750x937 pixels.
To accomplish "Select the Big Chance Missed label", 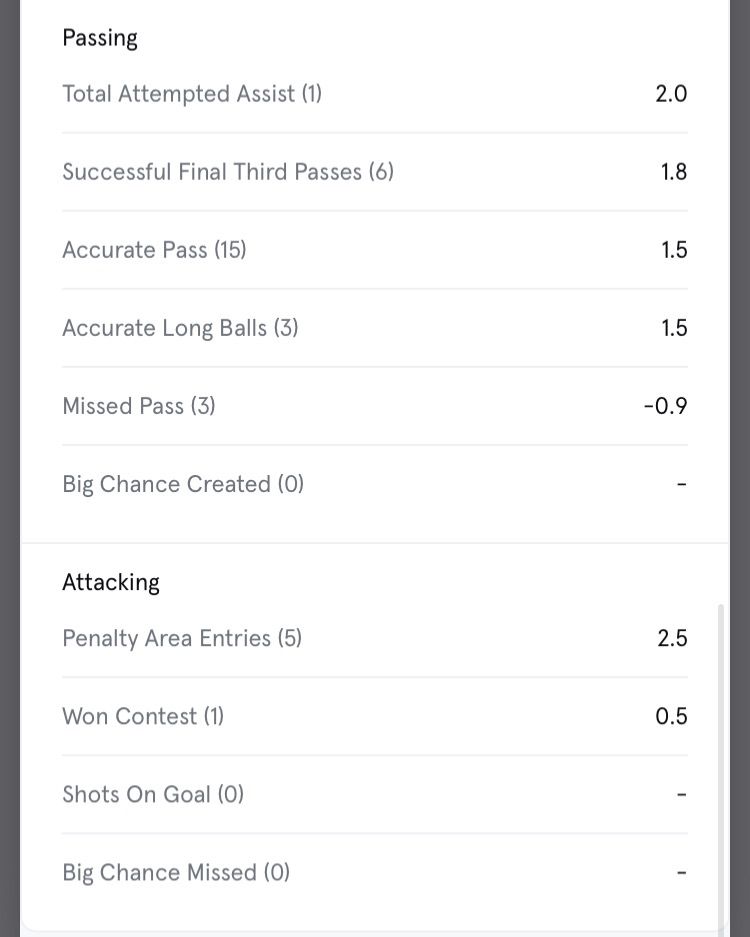I will 176,872.
